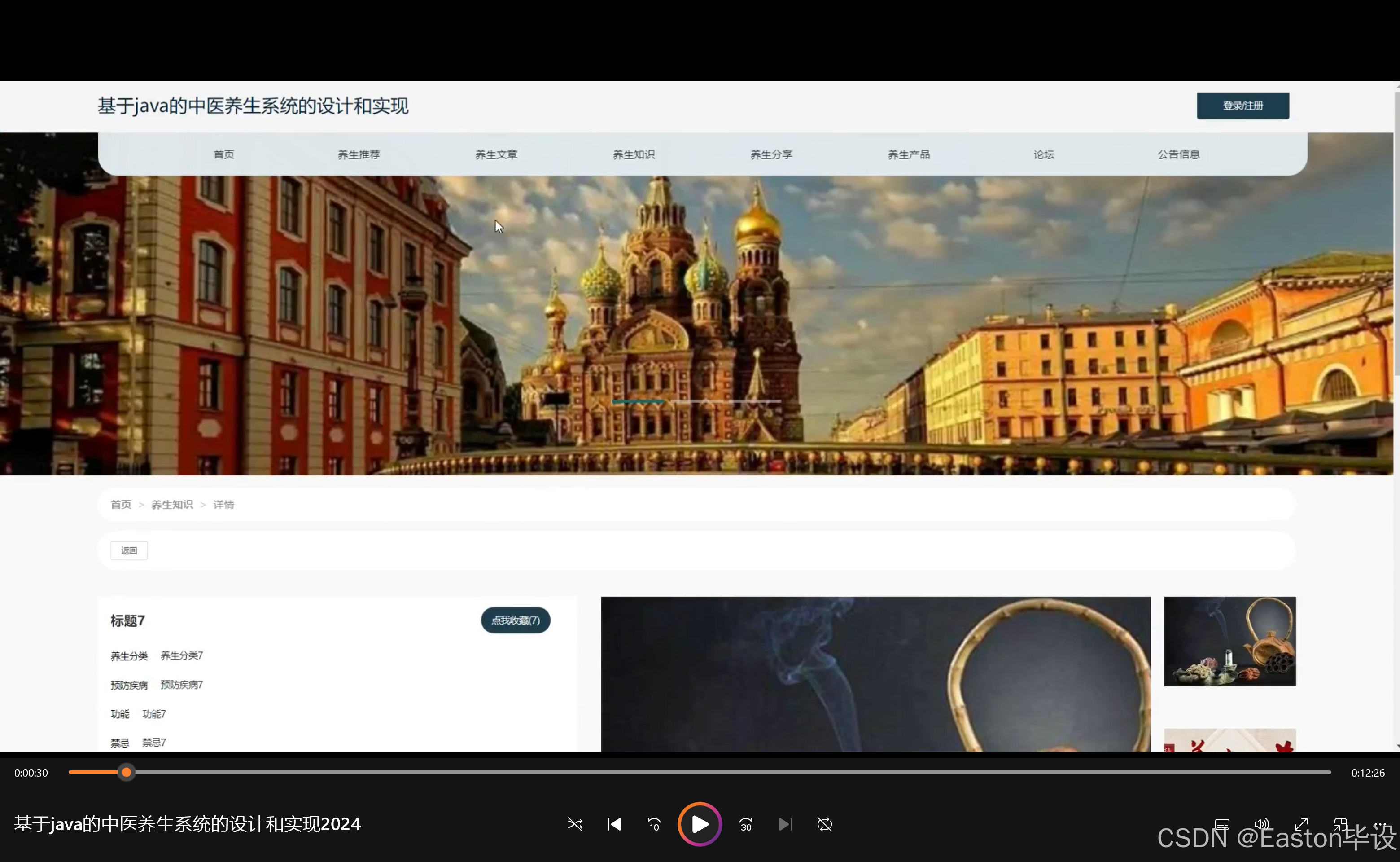Skip forward 30 seconds

click(745, 824)
